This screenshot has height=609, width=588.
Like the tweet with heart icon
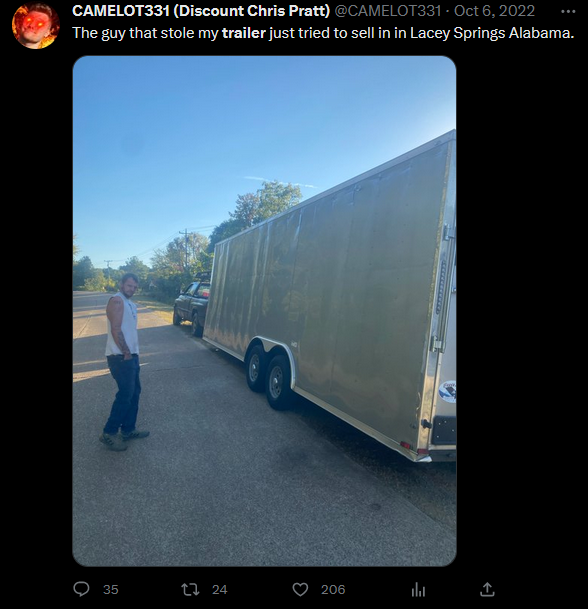300,589
